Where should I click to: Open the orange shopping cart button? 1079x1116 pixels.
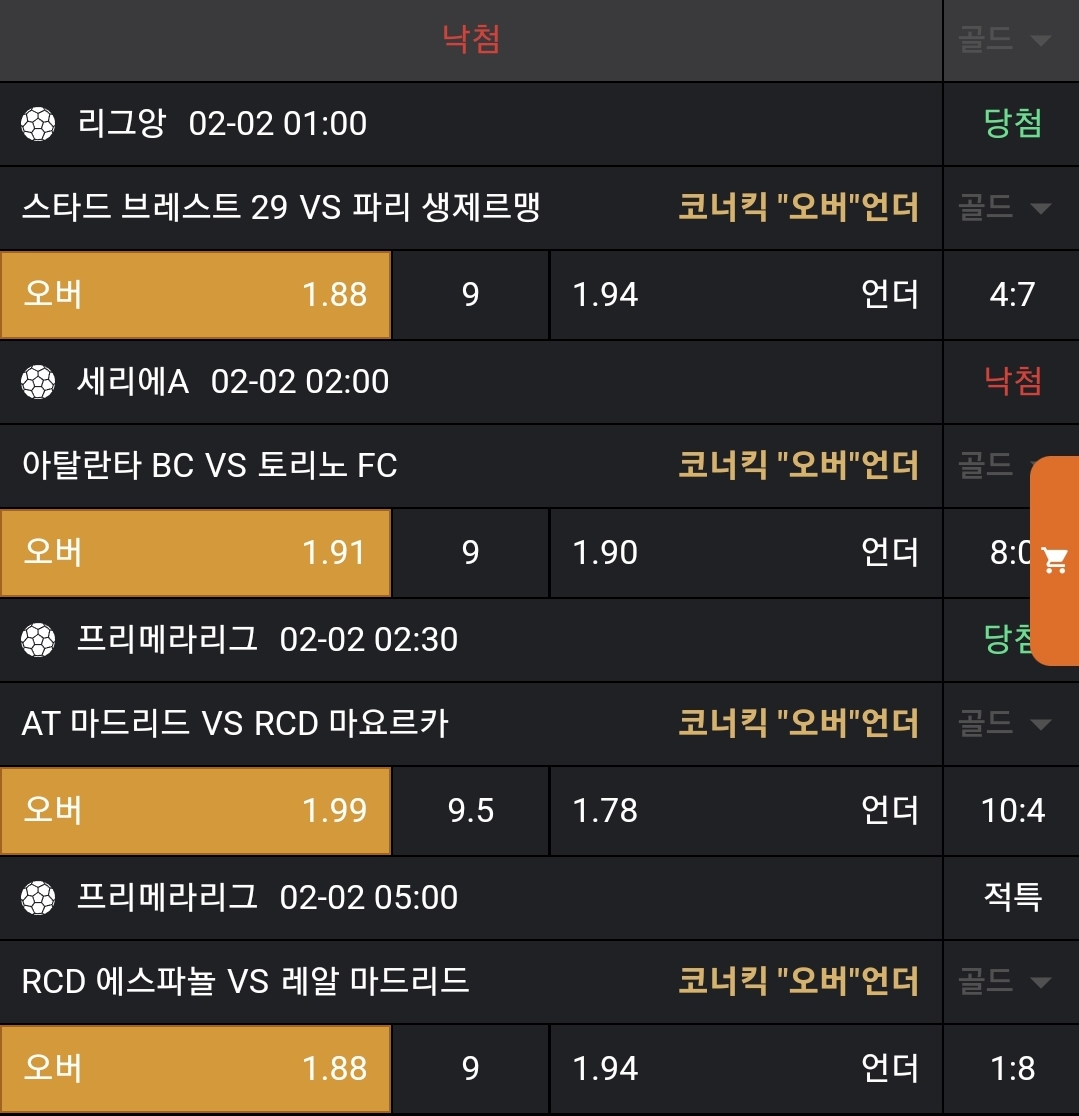pyautogui.click(x=1054, y=560)
